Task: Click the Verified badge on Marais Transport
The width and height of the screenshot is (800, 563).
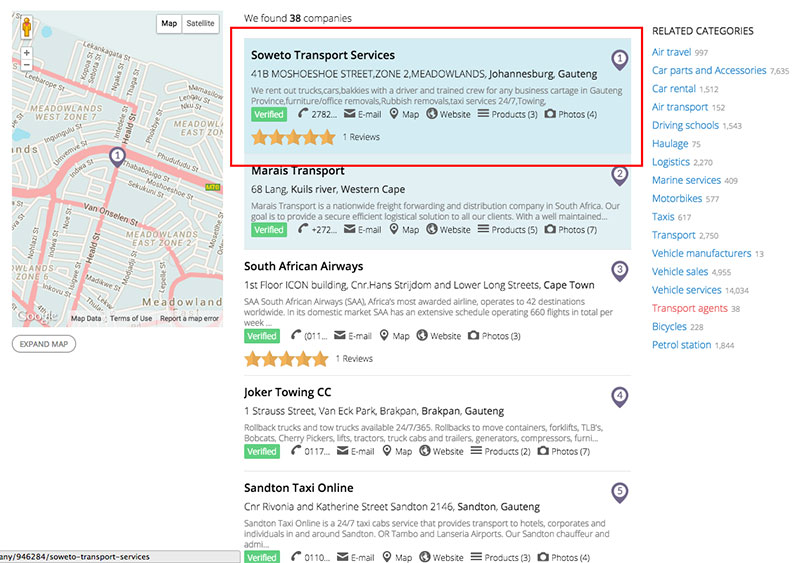Action: [x=269, y=230]
